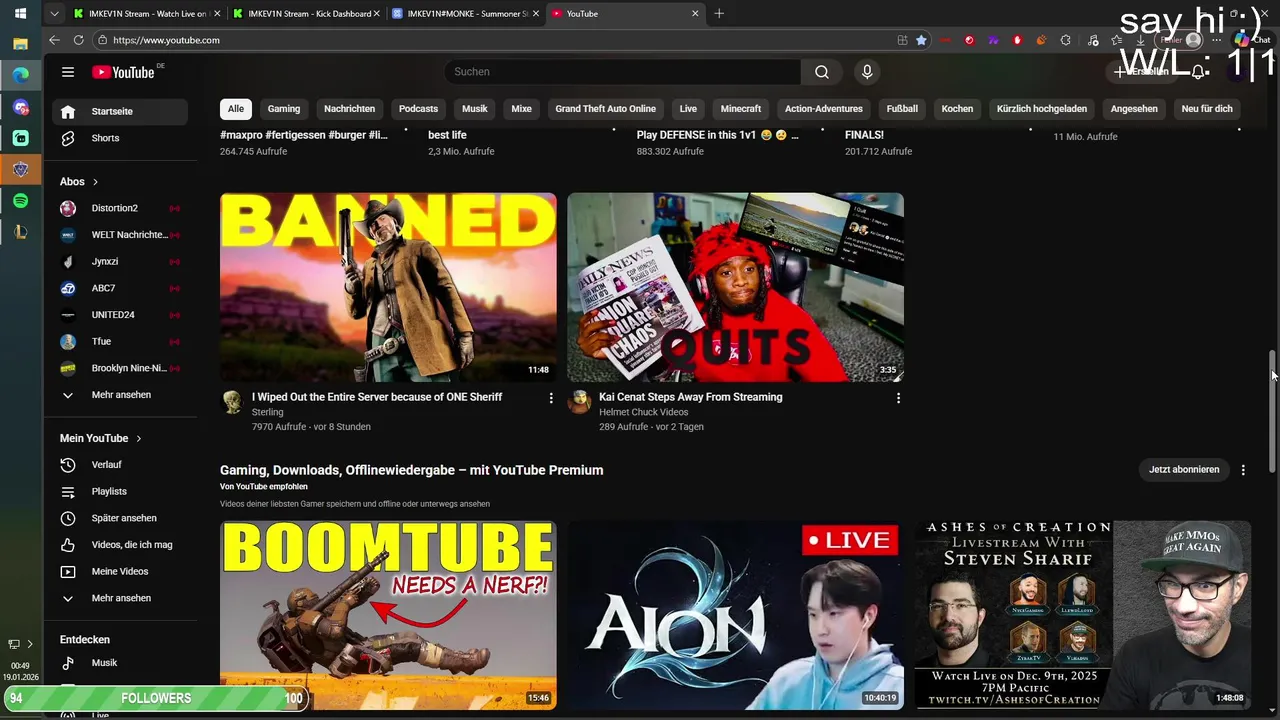Click Sterling channel name link
The width and height of the screenshot is (1280, 720).
(x=267, y=412)
